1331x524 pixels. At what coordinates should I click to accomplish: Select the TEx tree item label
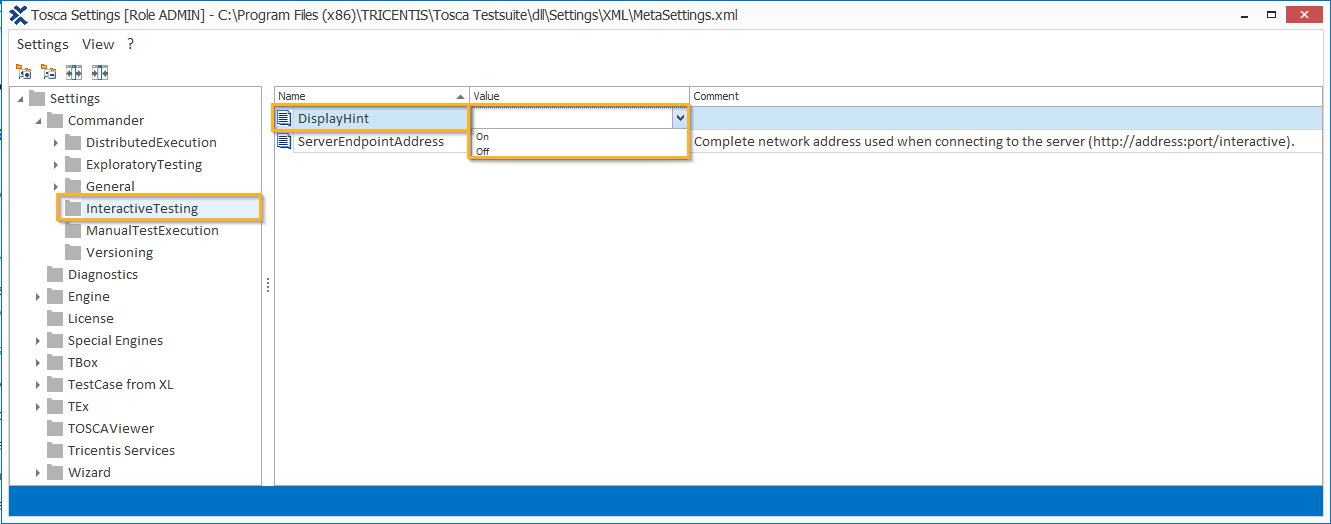pos(78,406)
